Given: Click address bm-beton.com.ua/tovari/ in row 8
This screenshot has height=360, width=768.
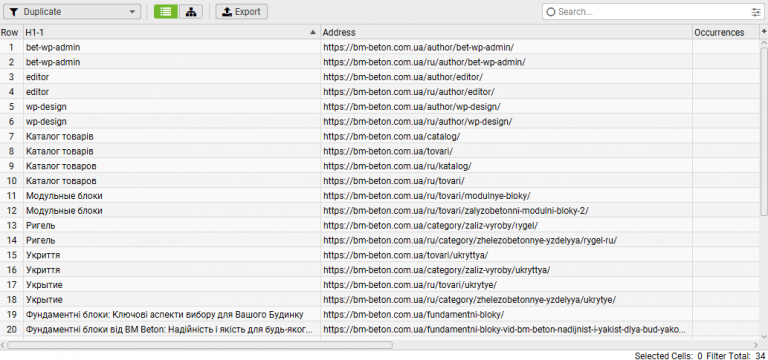Looking at the screenshot, I should point(506,151).
